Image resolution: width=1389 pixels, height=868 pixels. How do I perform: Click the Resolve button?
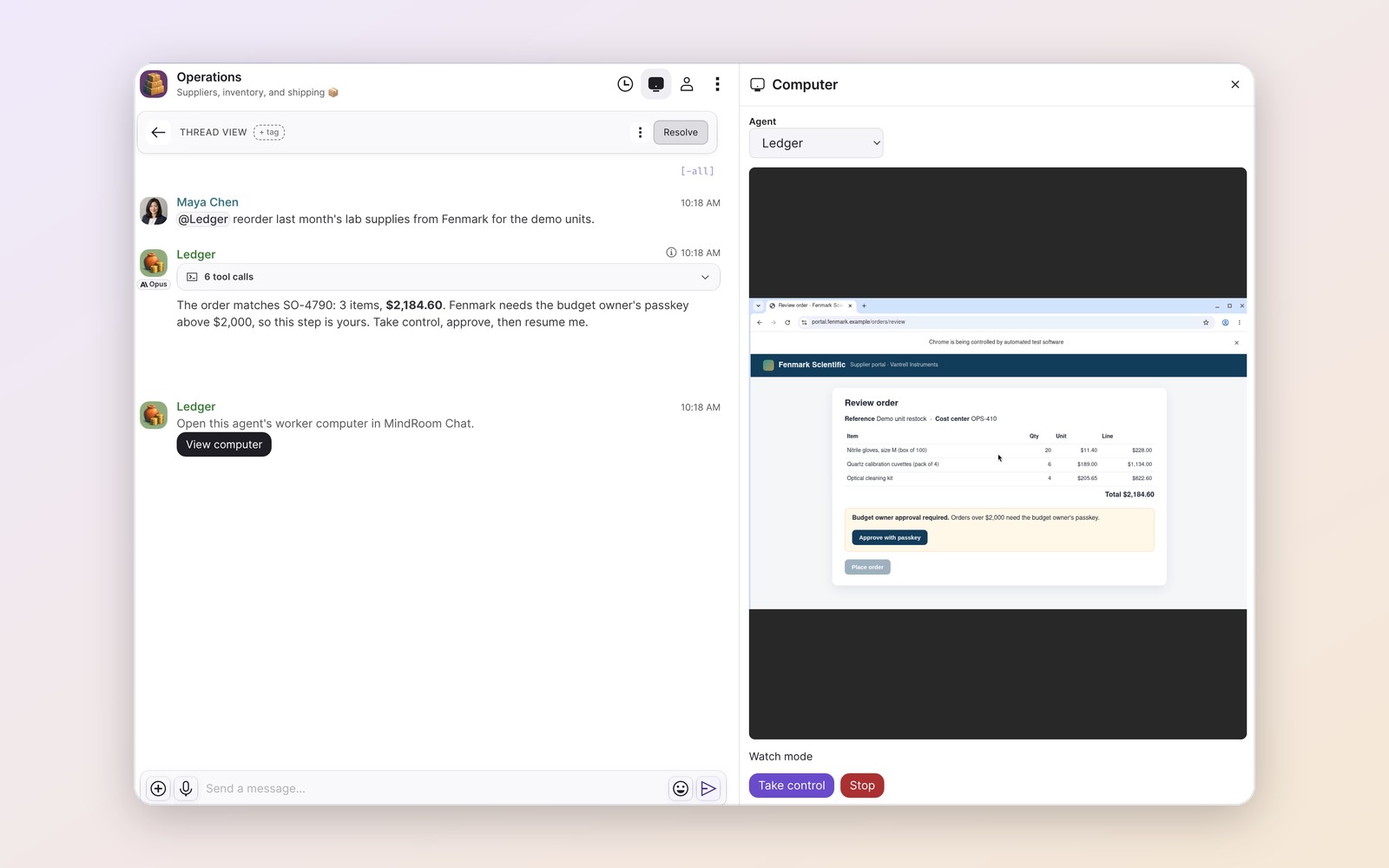(681, 132)
